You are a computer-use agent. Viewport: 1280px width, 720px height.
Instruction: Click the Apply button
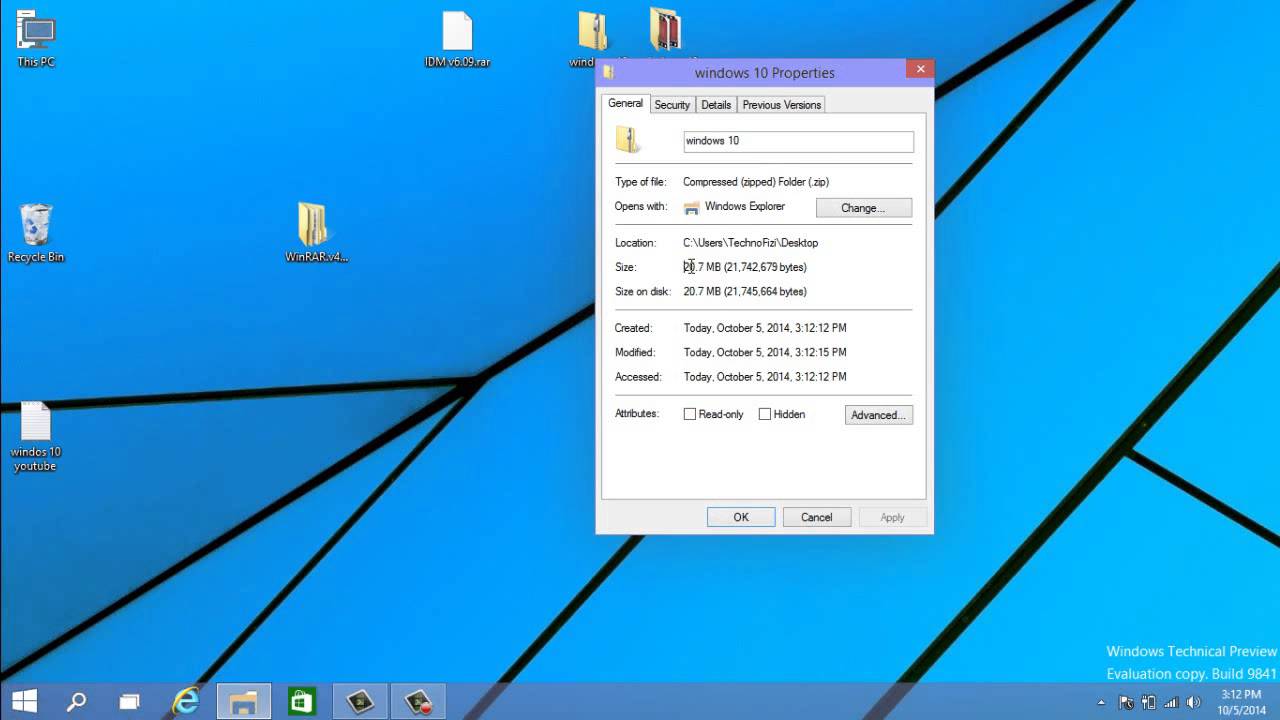(892, 517)
